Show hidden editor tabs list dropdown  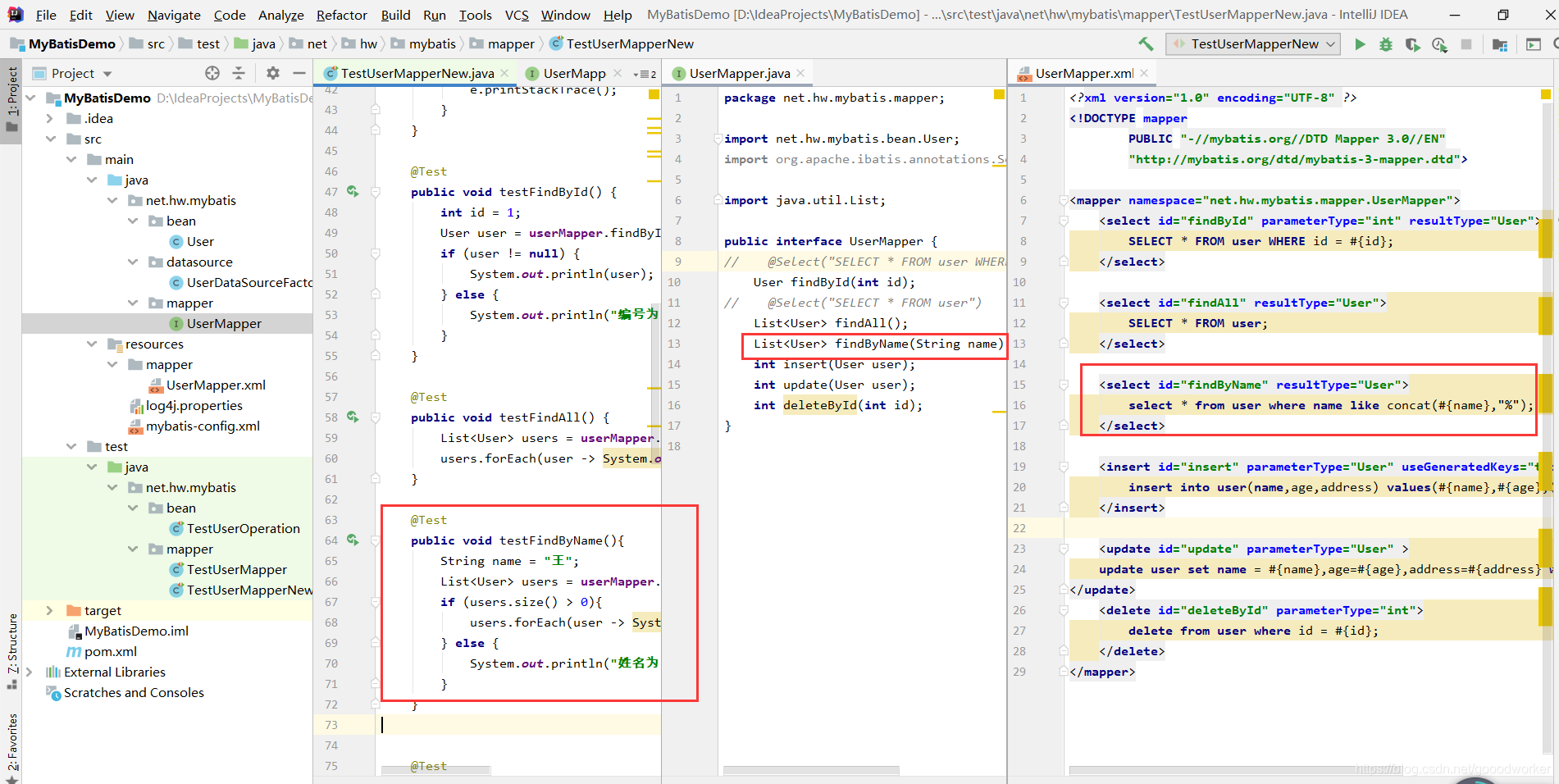point(645,74)
